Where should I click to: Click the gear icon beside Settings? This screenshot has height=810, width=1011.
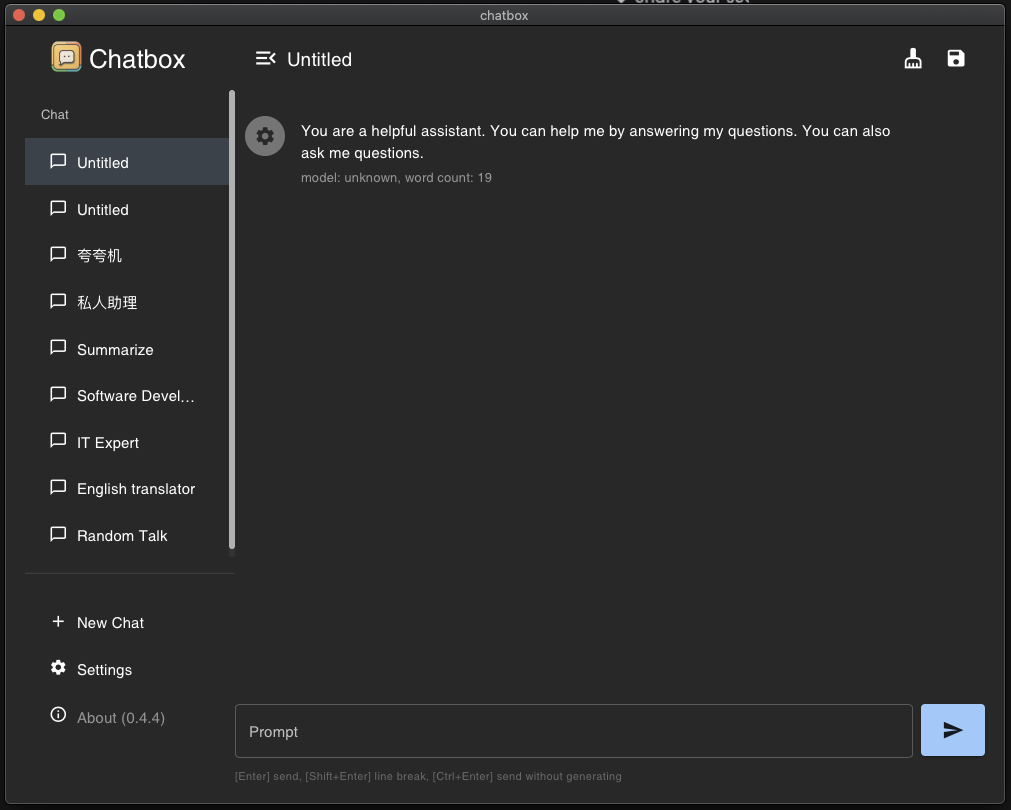[x=58, y=667]
